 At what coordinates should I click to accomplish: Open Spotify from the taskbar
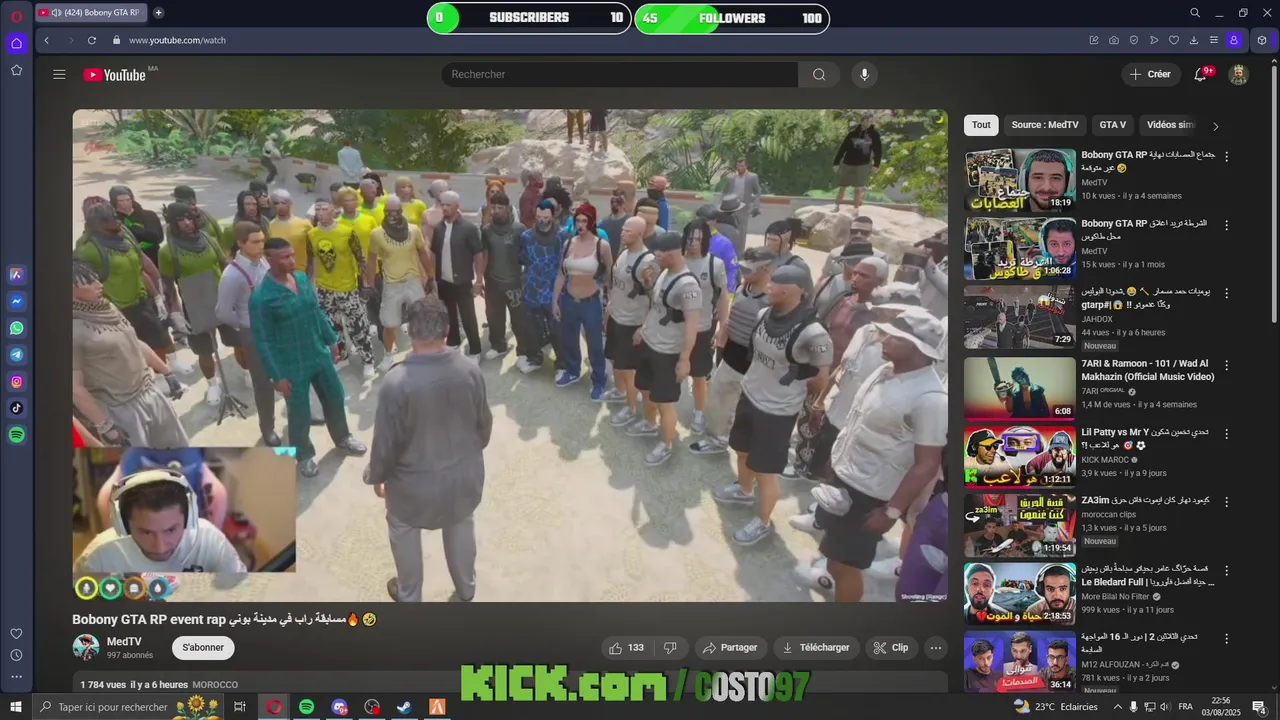pyautogui.click(x=306, y=707)
